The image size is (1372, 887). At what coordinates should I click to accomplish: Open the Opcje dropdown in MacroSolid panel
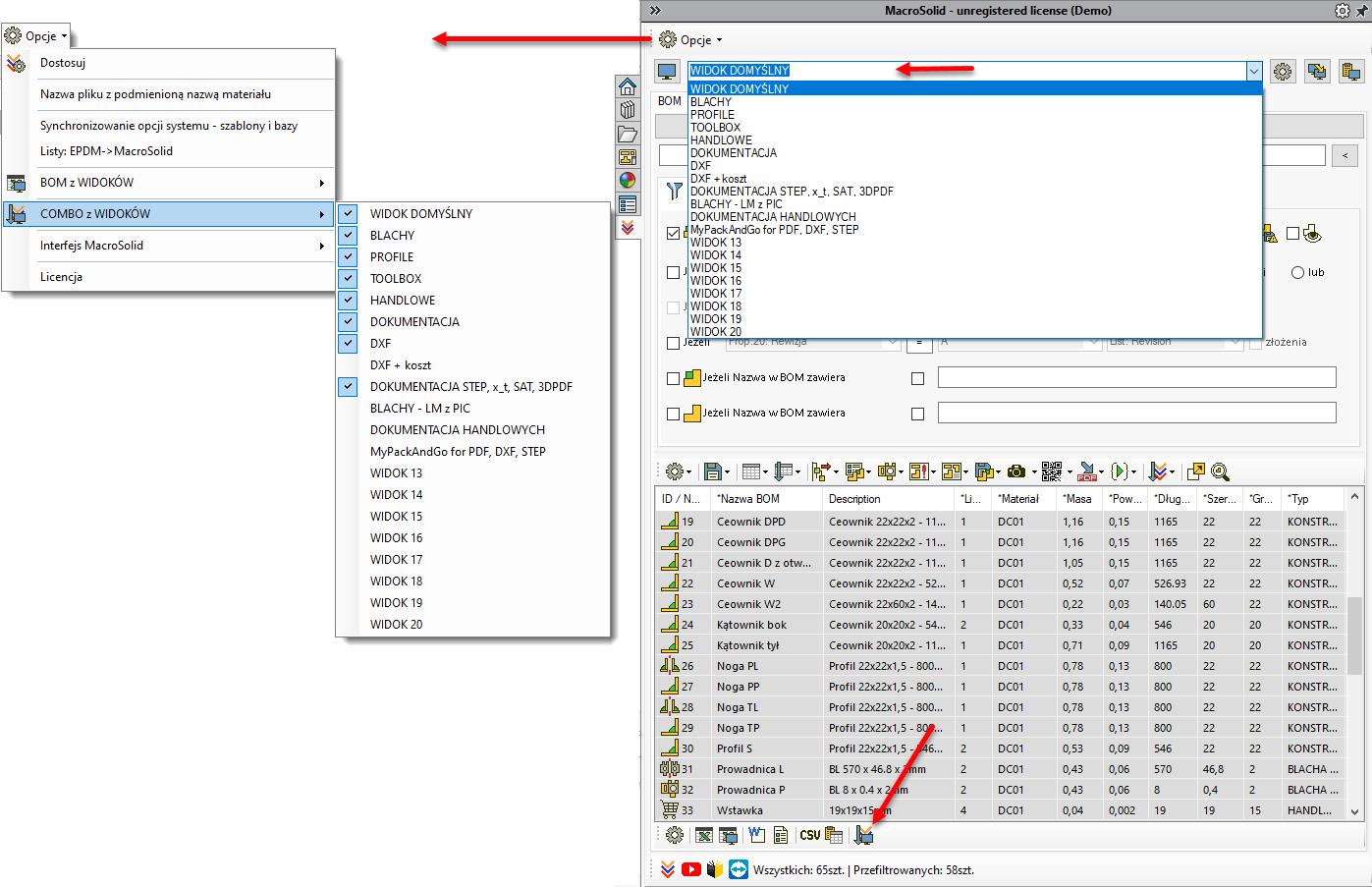690,39
